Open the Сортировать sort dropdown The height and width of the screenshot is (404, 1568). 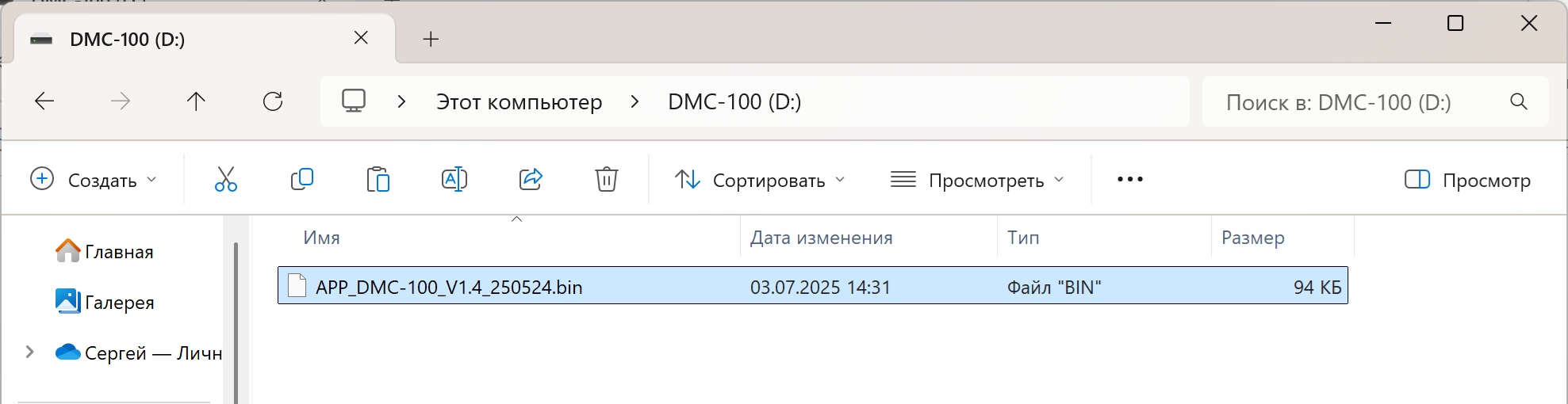pos(760,181)
